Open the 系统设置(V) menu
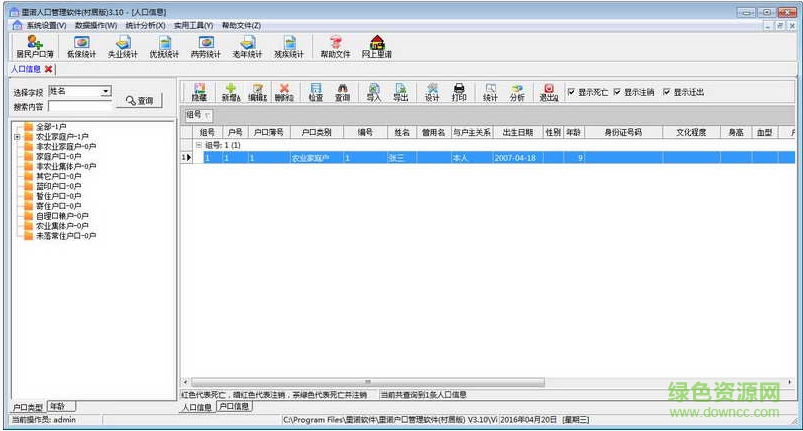 point(47,25)
